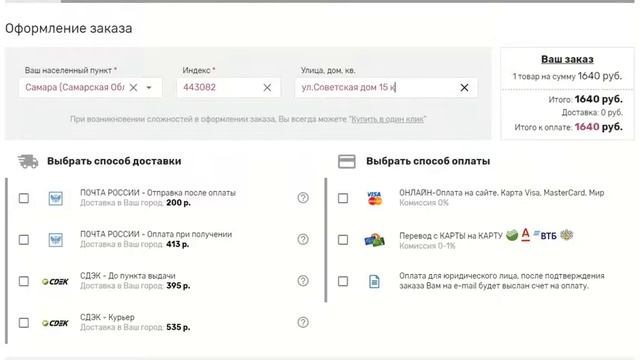Image resolution: width=640 pixels, height=360 pixels.
Task: Clear the index field with its X icon
Action: 267,87
